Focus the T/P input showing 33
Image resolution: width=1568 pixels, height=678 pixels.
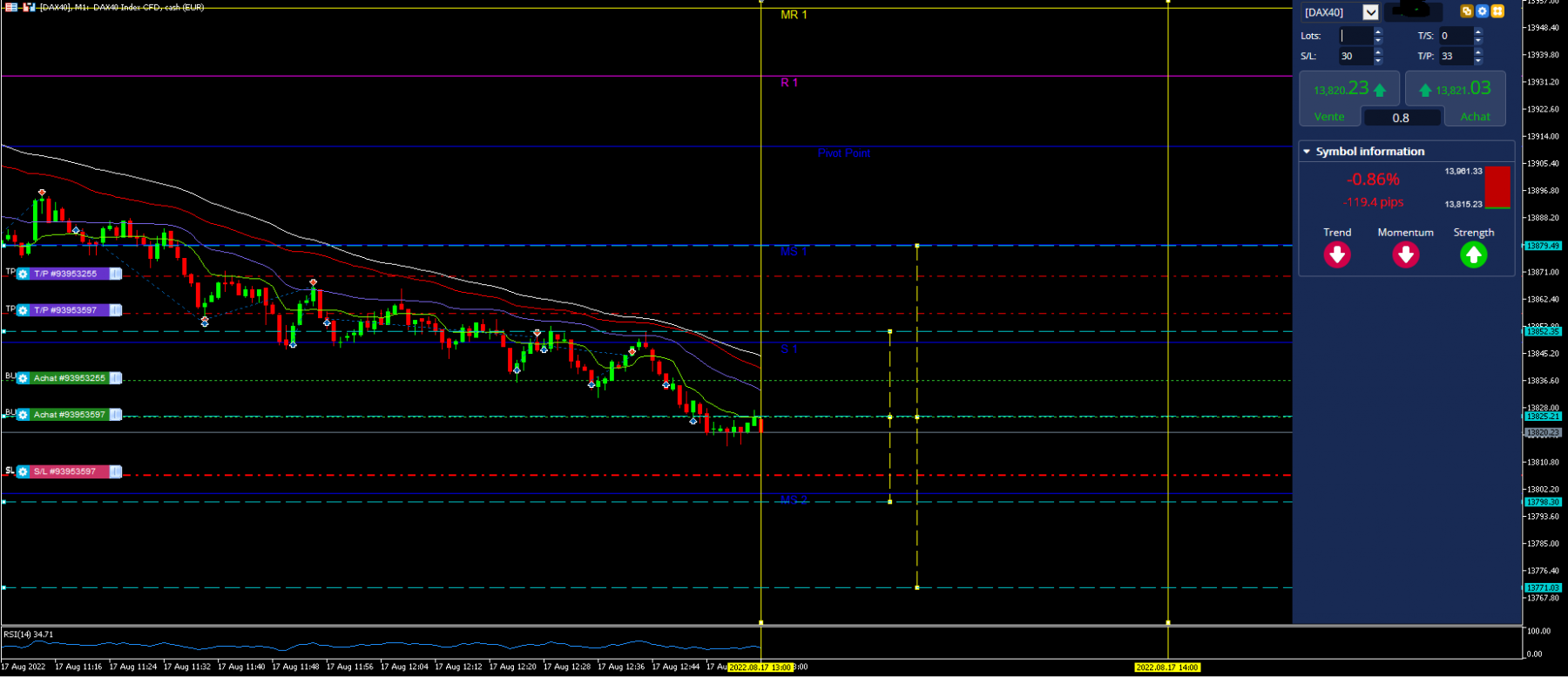pyautogui.click(x=1456, y=56)
